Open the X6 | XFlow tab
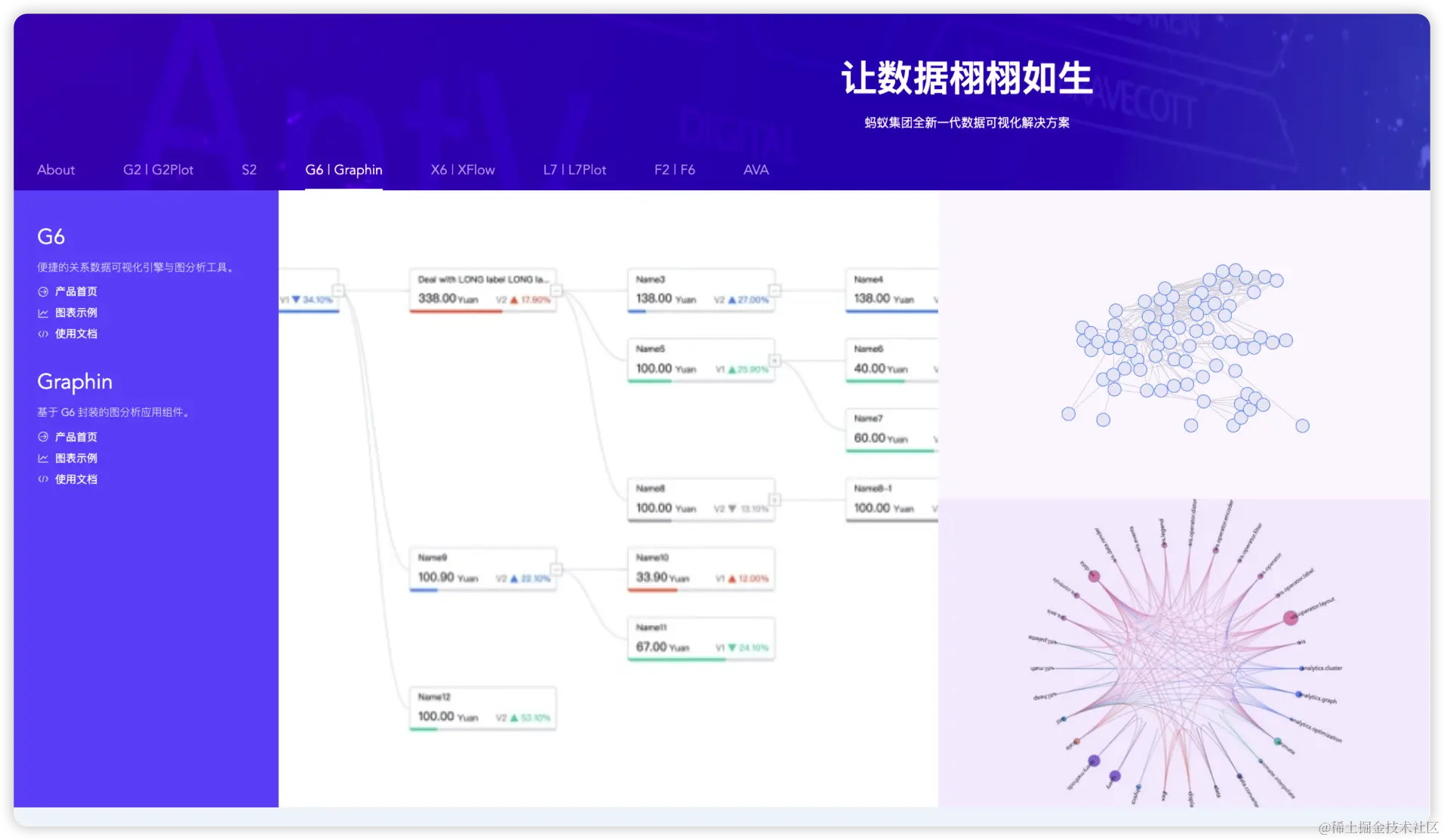Viewport: 1444px width, 840px height. click(x=463, y=170)
